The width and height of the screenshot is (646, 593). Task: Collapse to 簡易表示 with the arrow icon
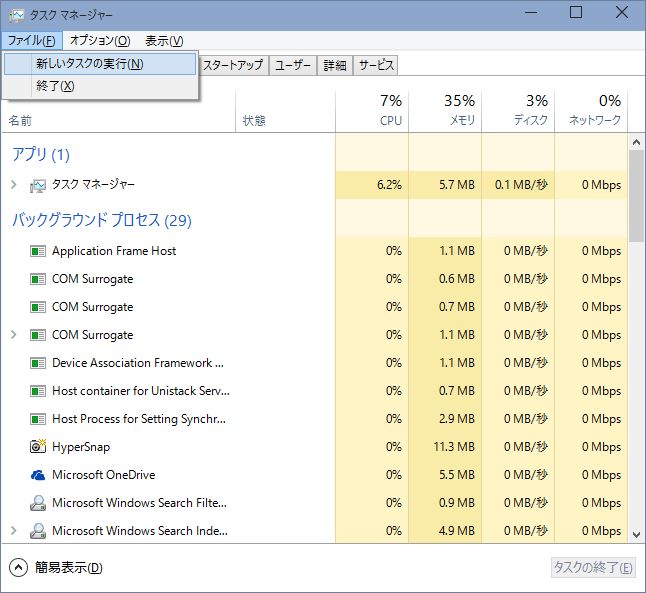click(x=18, y=567)
